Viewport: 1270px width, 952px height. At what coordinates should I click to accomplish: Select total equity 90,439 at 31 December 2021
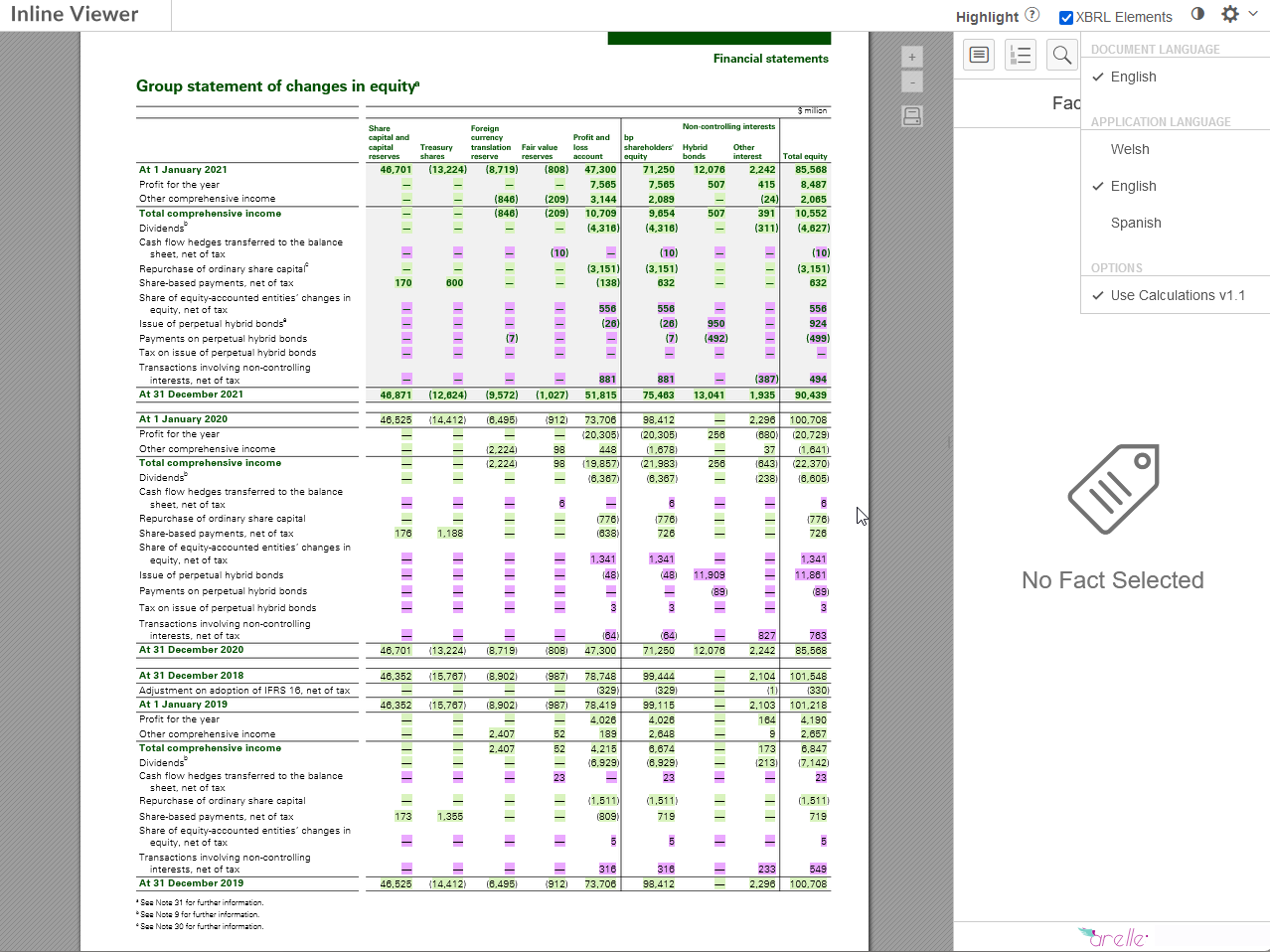pyautogui.click(x=811, y=396)
